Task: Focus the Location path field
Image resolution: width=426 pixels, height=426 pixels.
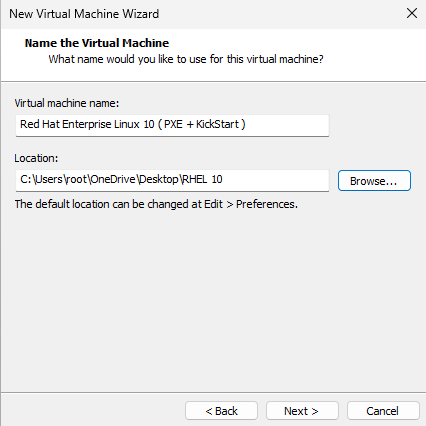Action: 172,180
